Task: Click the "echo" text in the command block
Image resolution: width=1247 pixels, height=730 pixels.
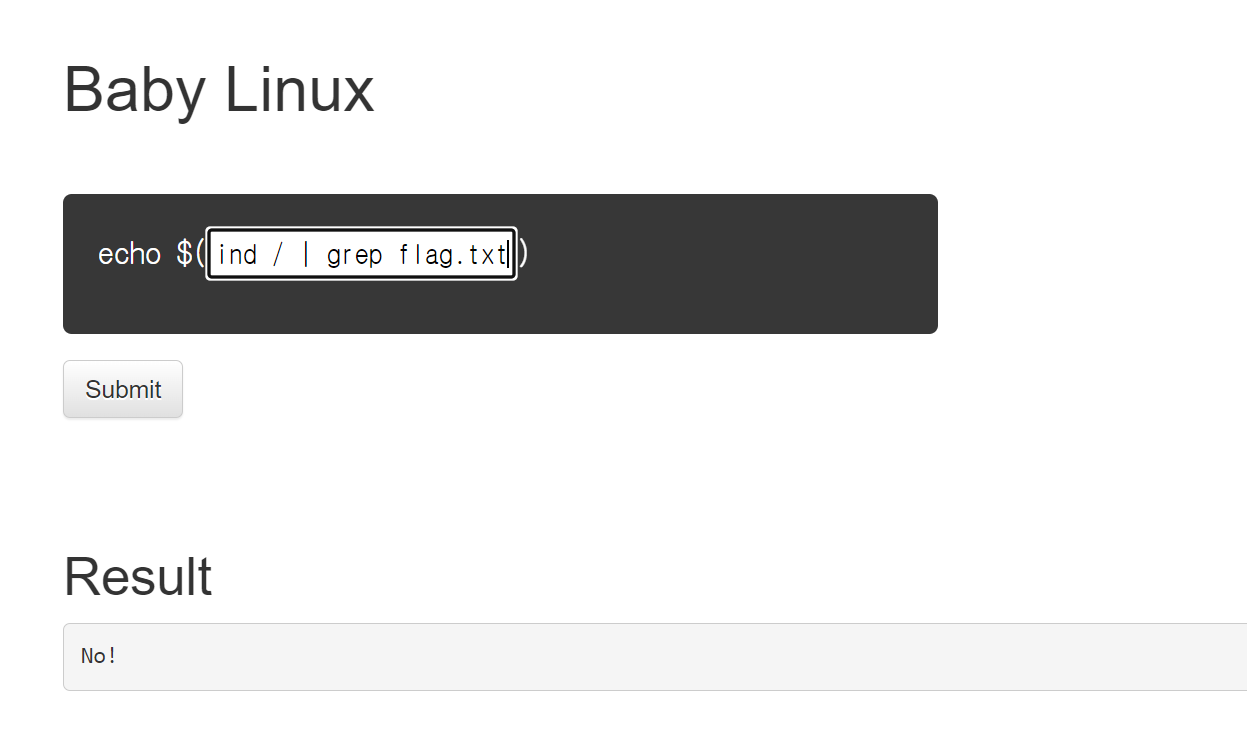Action: pos(129,254)
